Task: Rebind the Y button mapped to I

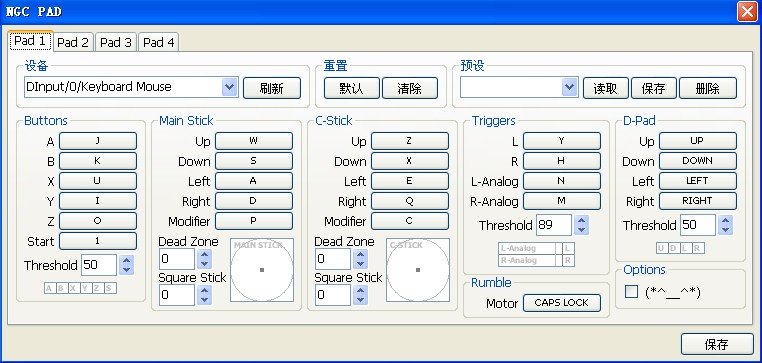Action: (98, 201)
